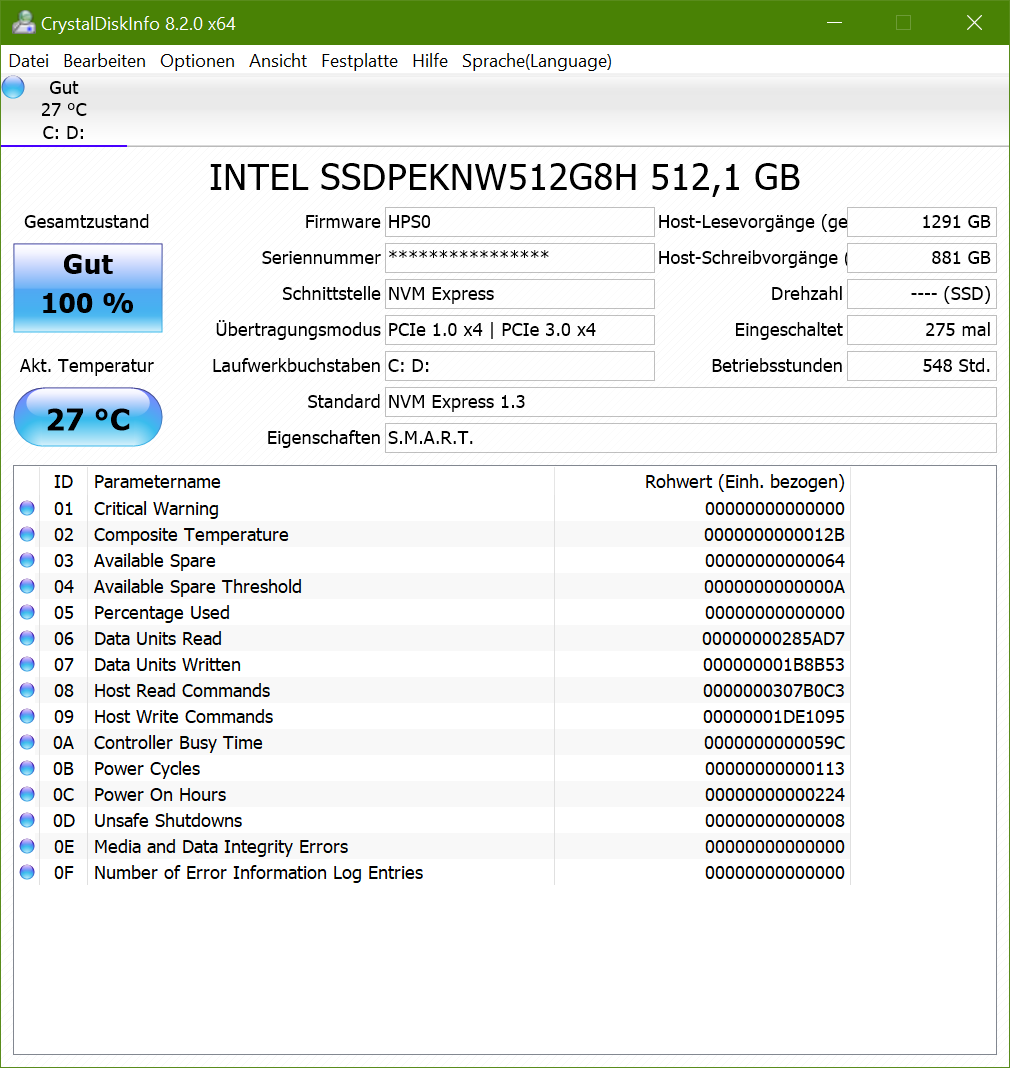Click the status orb for Host Read Commands

click(27, 690)
